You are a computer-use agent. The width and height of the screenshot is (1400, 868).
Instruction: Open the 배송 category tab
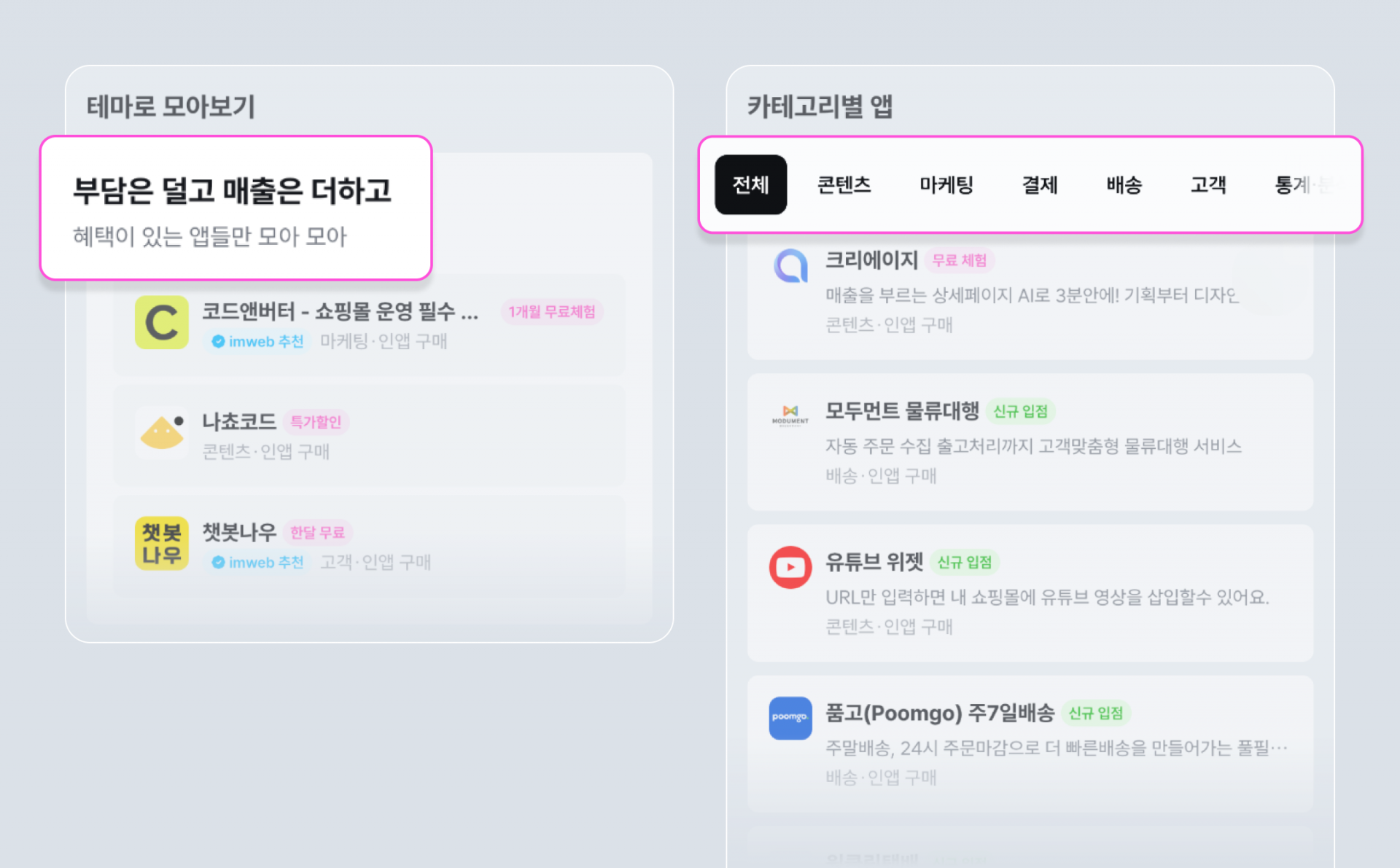tap(1124, 185)
